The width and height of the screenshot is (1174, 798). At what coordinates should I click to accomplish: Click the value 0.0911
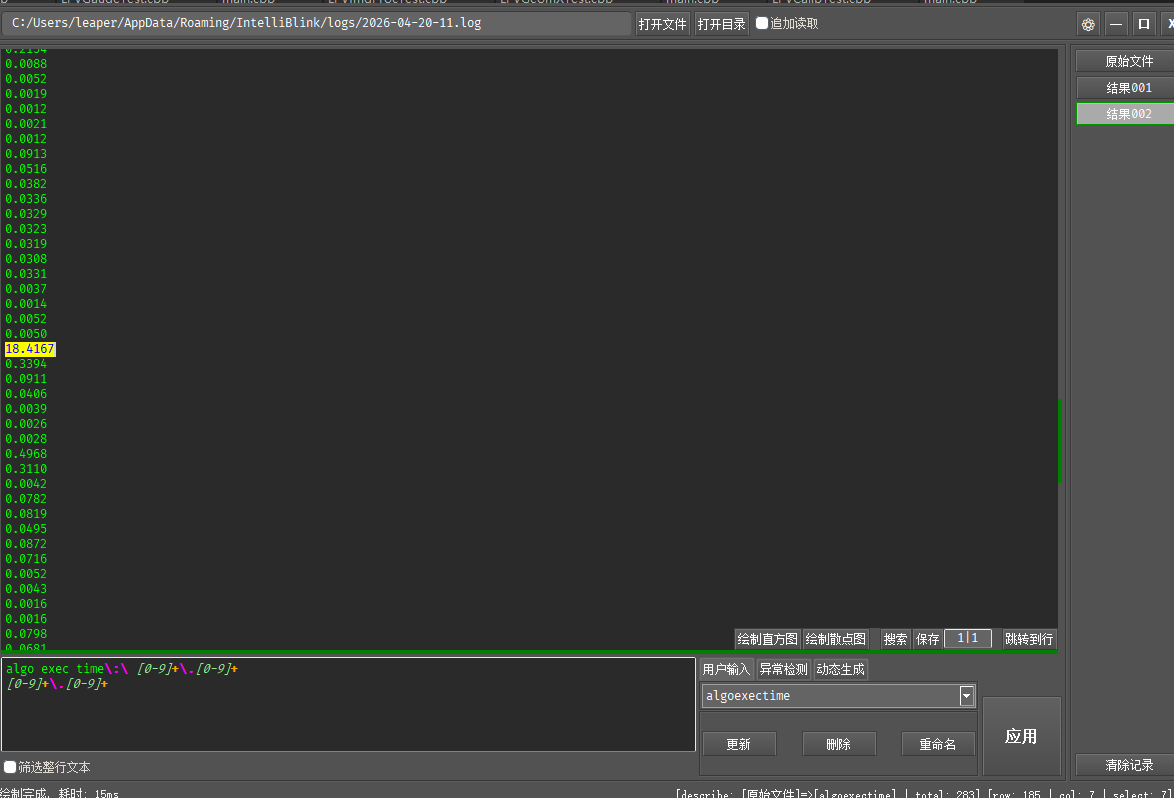coord(26,379)
